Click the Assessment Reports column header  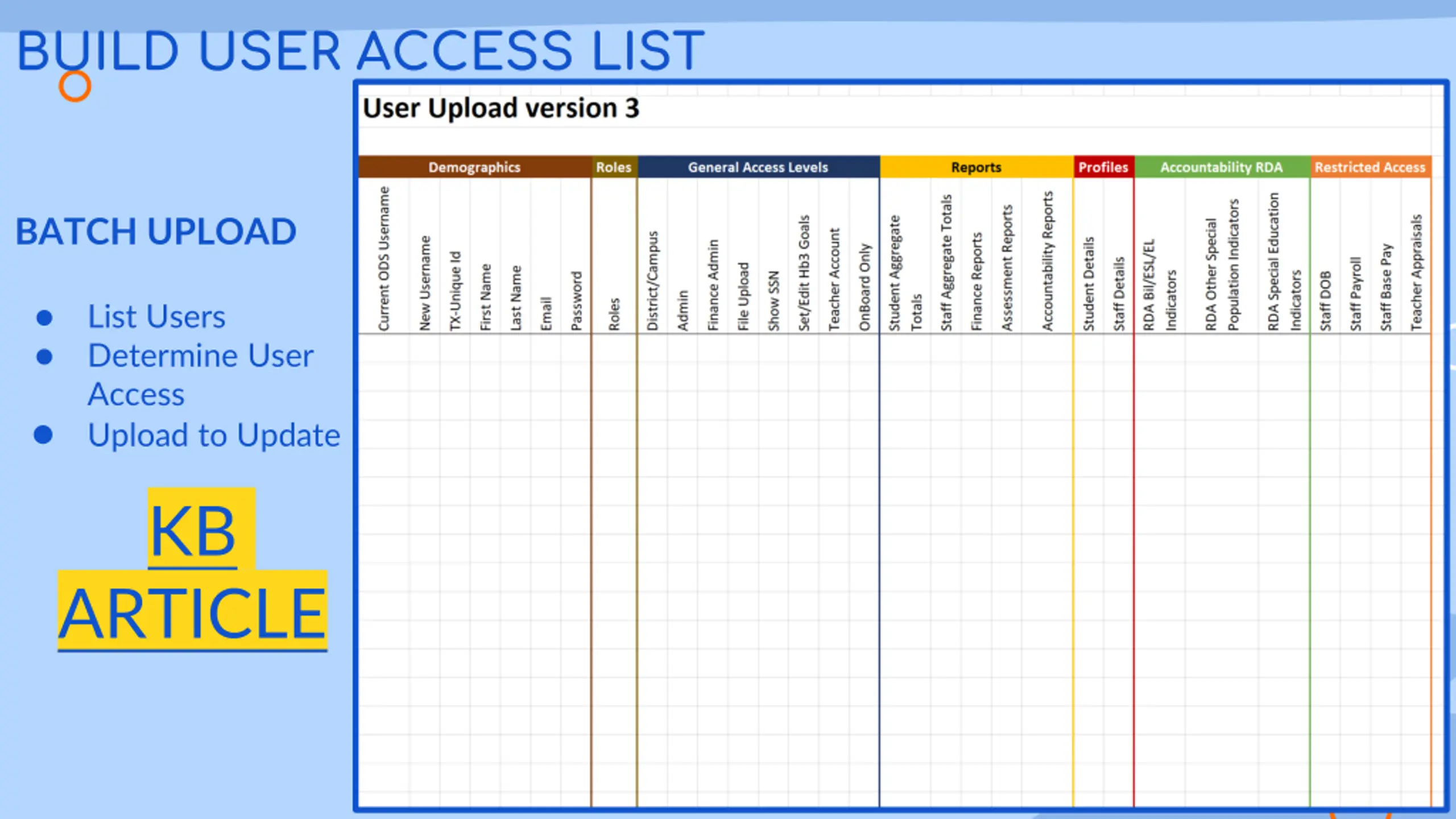click(x=1007, y=267)
